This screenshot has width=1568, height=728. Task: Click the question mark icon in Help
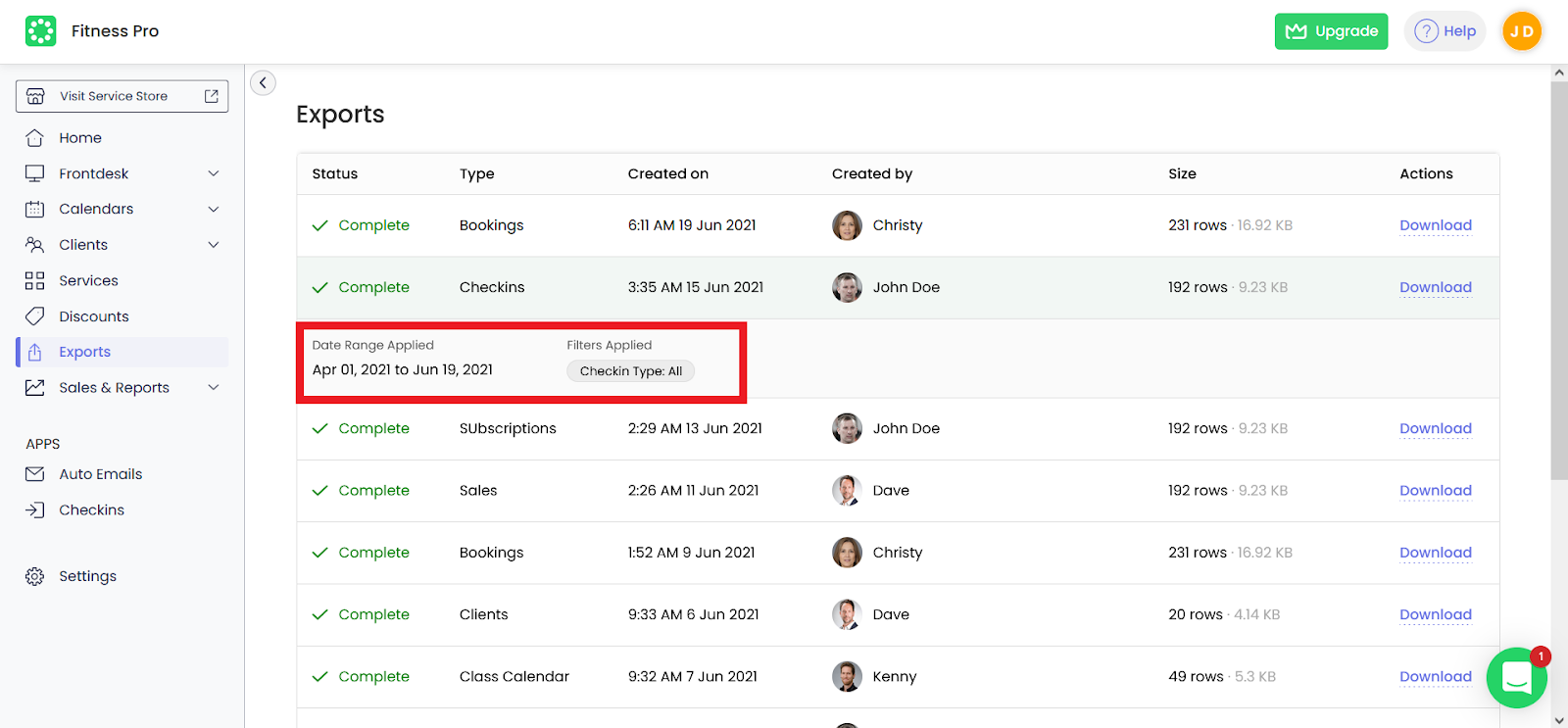coord(1427,31)
